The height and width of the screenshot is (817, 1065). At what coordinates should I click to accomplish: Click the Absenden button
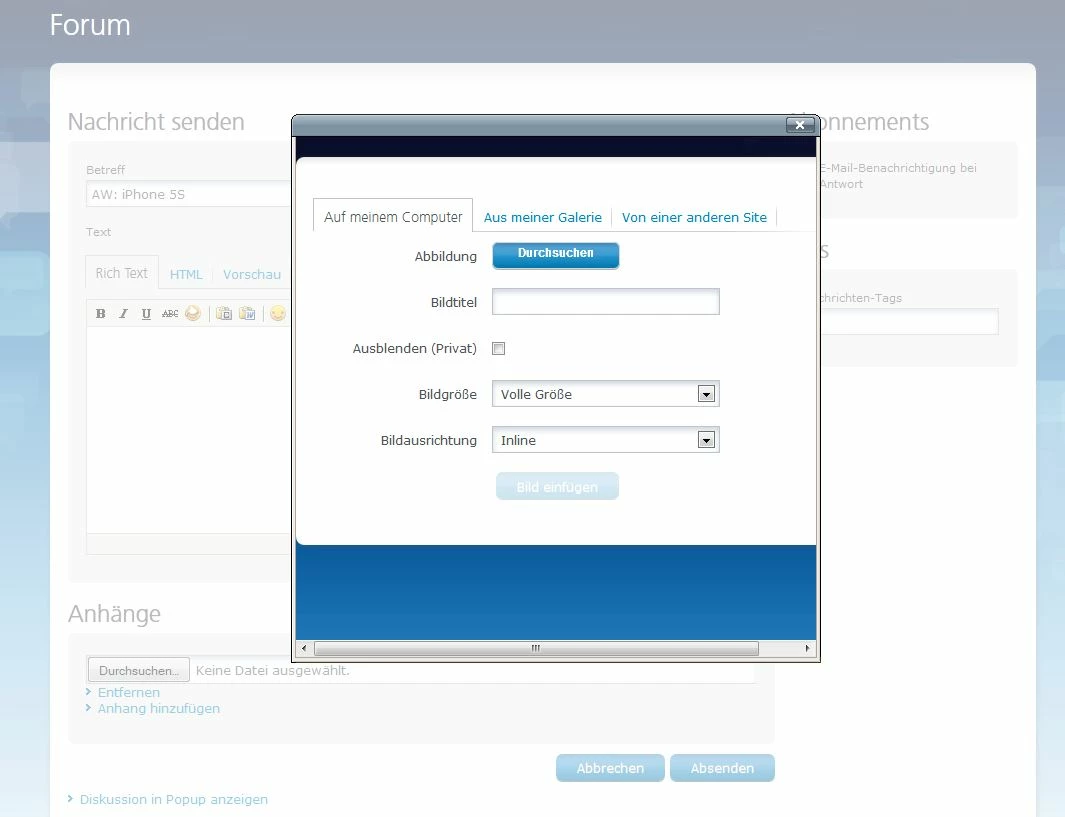click(722, 768)
